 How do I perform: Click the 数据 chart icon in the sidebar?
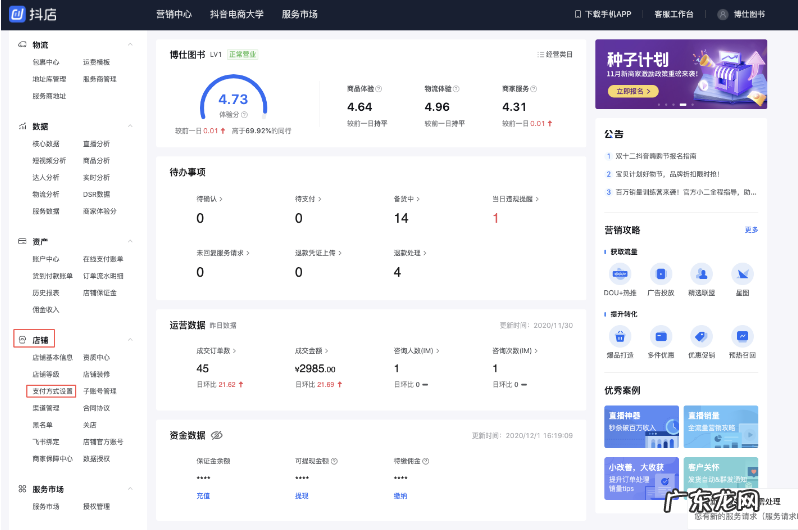coord(22,126)
